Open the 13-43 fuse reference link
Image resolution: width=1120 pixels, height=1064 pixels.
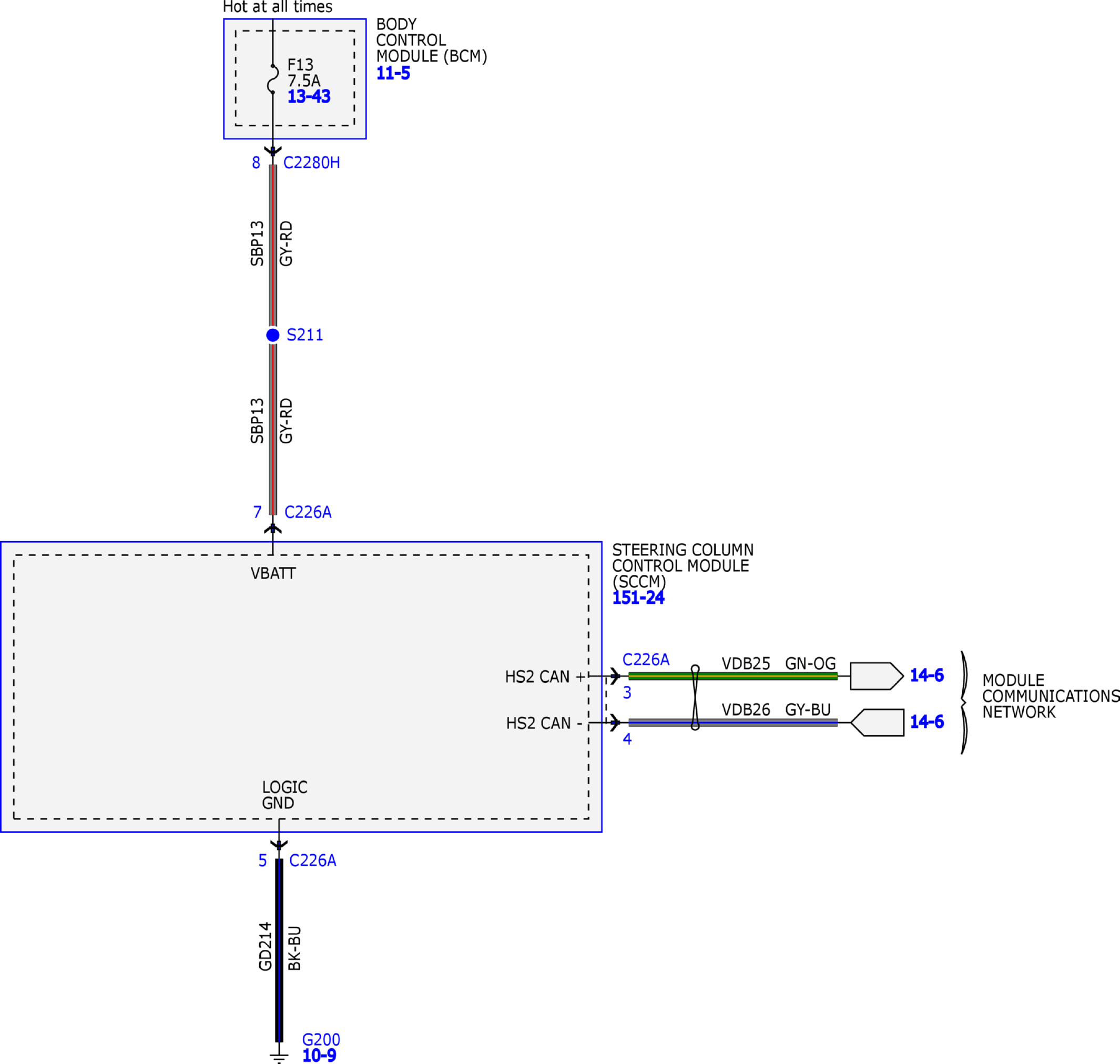pyautogui.click(x=309, y=96)
